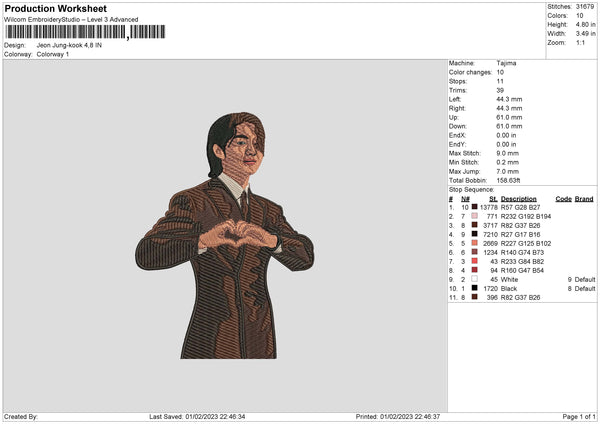Click the barcode under the worksheet title
Viewport: 600px width, 424px height.
point(85,32)
